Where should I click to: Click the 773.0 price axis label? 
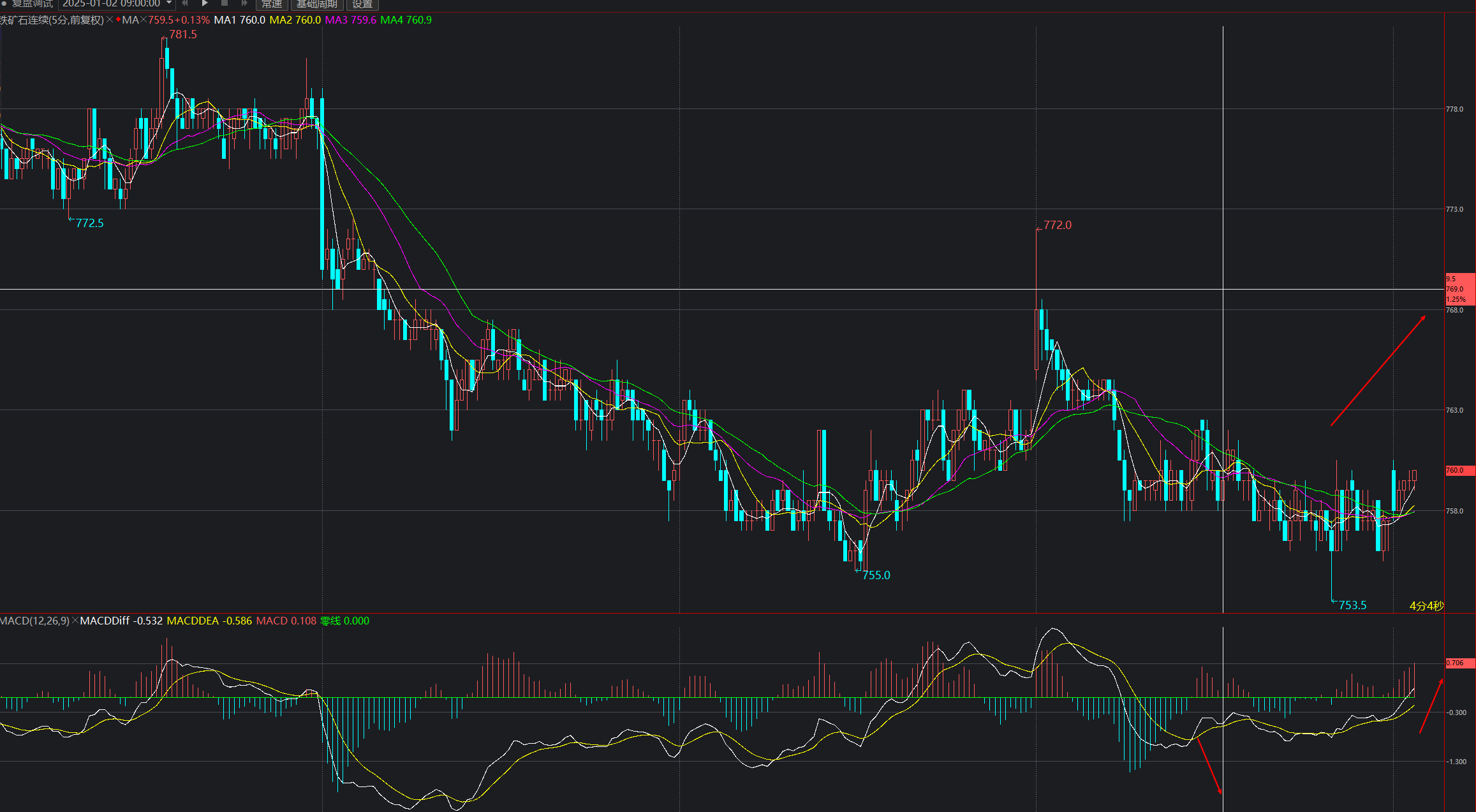tap(1454, 209)
